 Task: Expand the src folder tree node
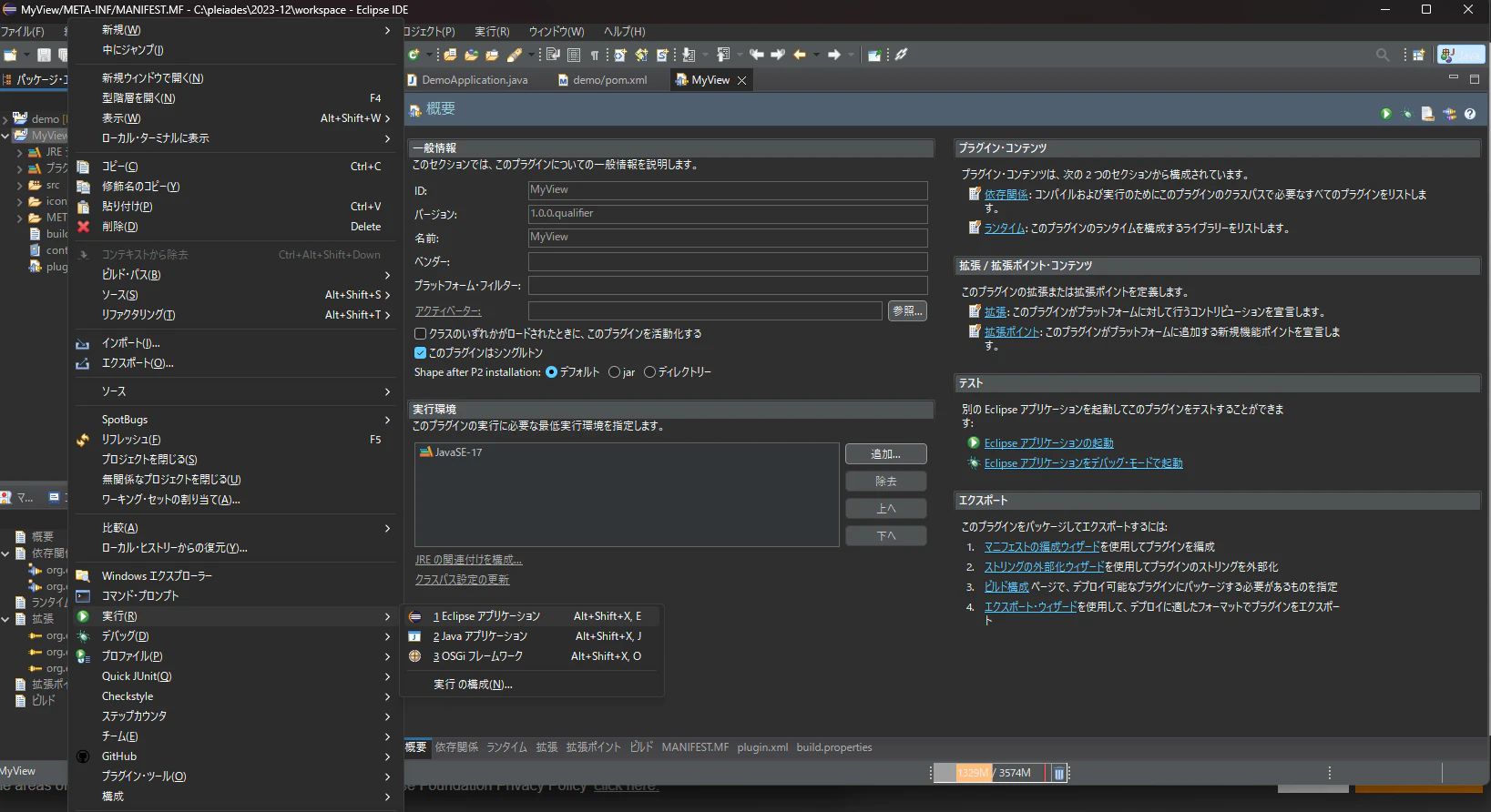pyautogui.click(x=19, y=185)
